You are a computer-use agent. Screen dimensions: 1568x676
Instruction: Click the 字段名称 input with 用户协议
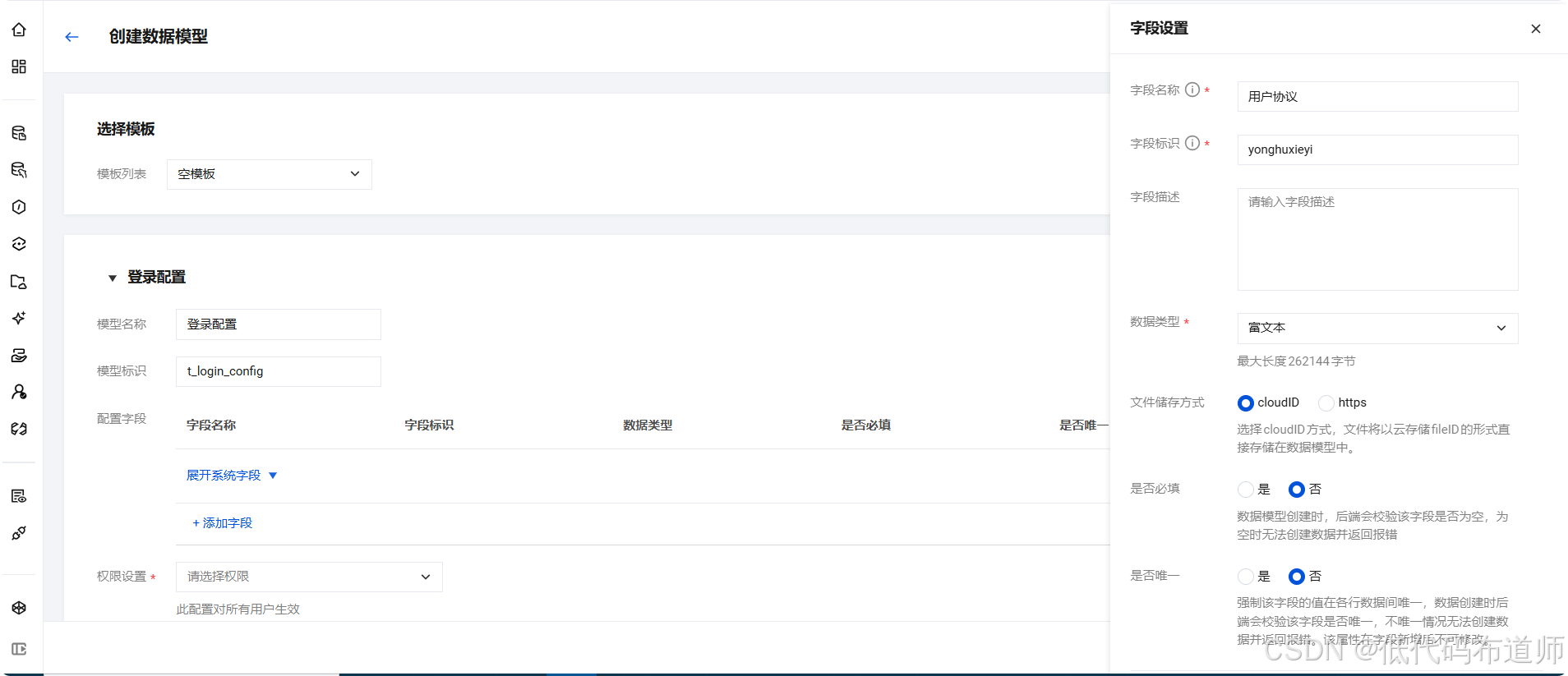[1377, 96]
